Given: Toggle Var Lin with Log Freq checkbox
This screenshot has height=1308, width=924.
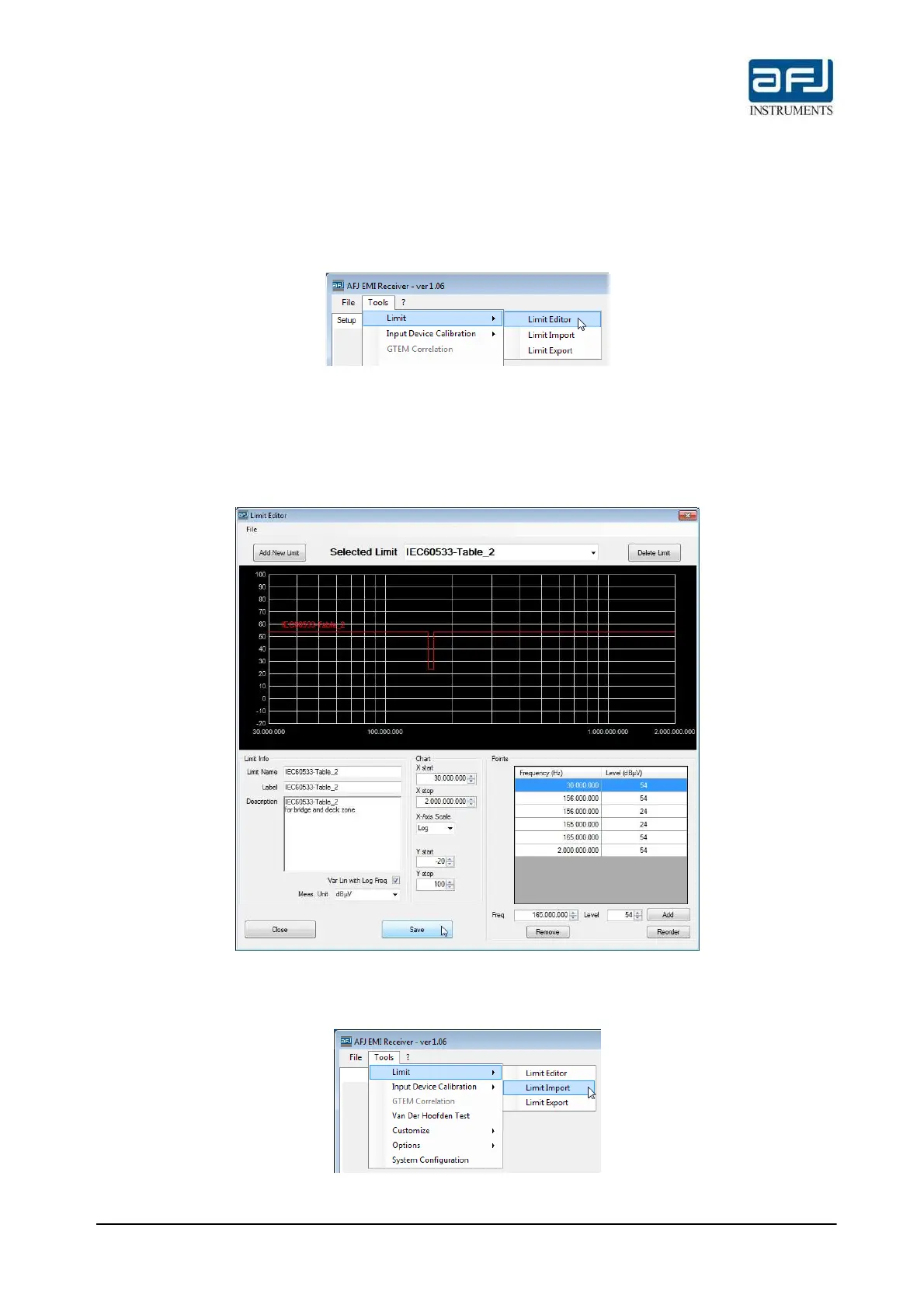Looking at the screenshot, I should 396,880.
